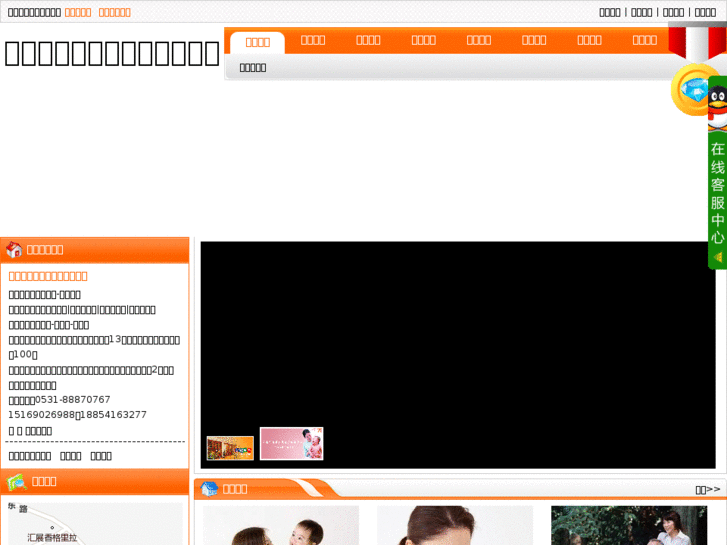Viewport: 727px width, 545px height.
Task: Click the phone number 0531-88870767
Action: coord(73,399)
